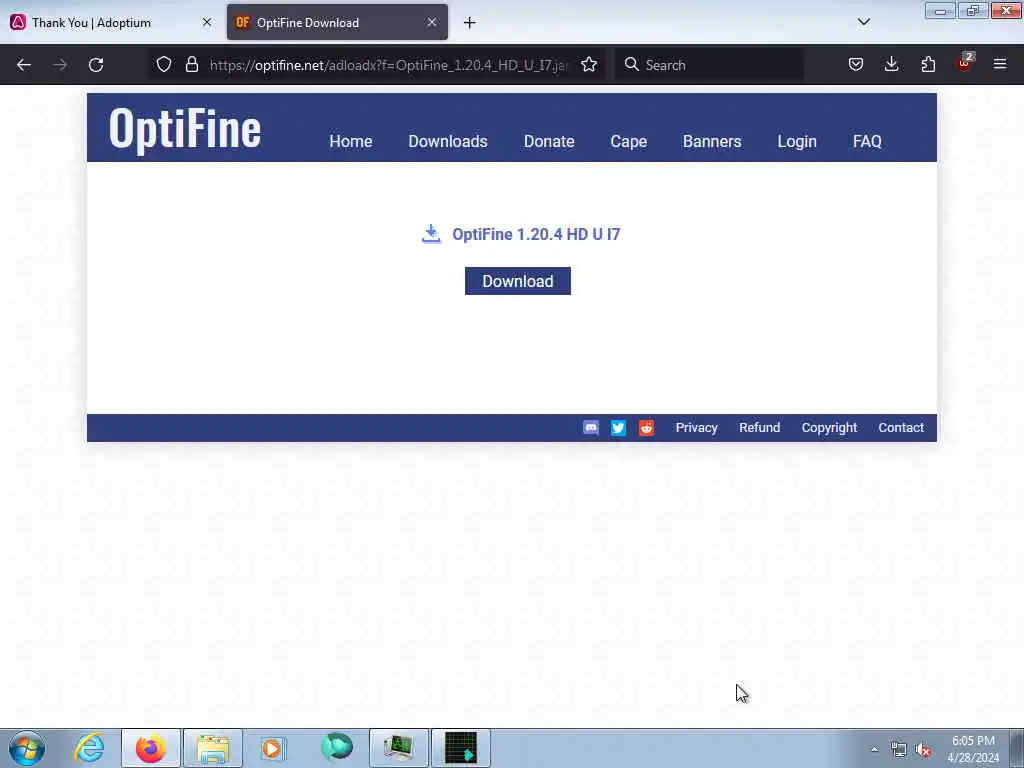
Task: Open the Login page
Action: coord(797,142)
